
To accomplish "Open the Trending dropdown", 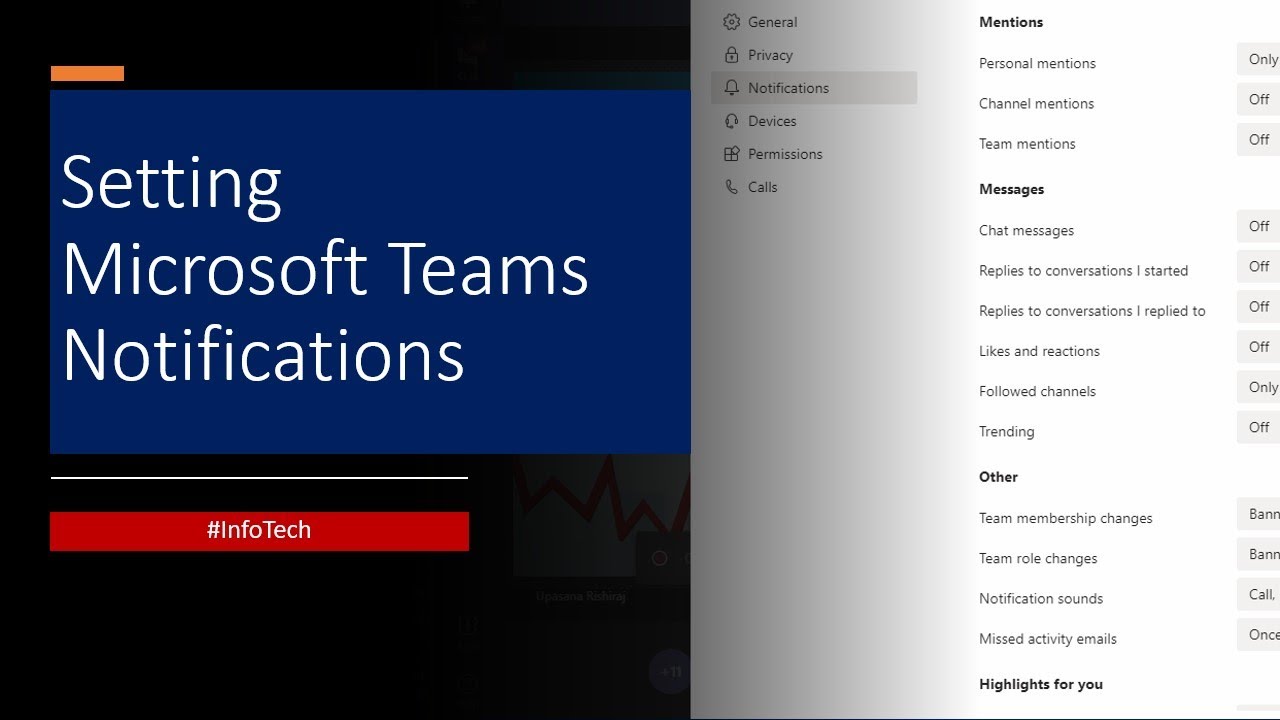I will pos(1259,427).
